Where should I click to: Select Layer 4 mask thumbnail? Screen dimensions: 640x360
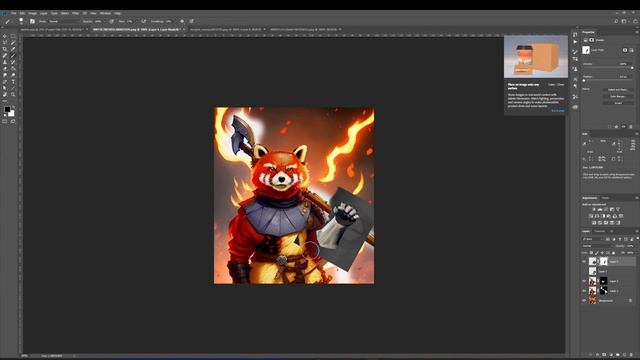604,261
